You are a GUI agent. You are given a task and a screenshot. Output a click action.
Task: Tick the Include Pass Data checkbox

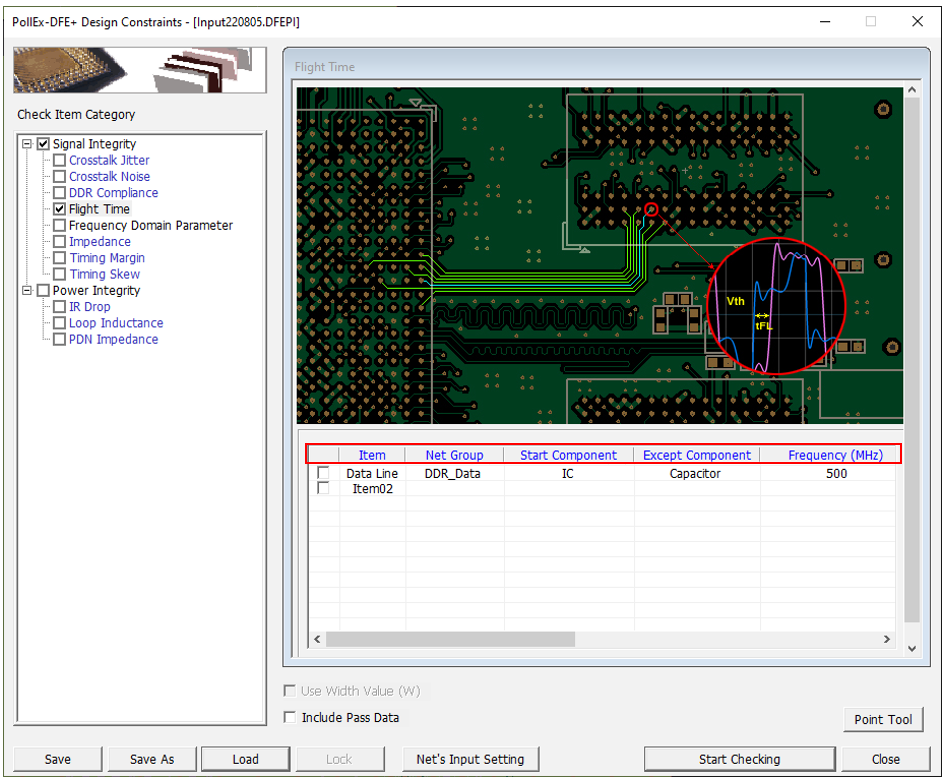[290, 718]
